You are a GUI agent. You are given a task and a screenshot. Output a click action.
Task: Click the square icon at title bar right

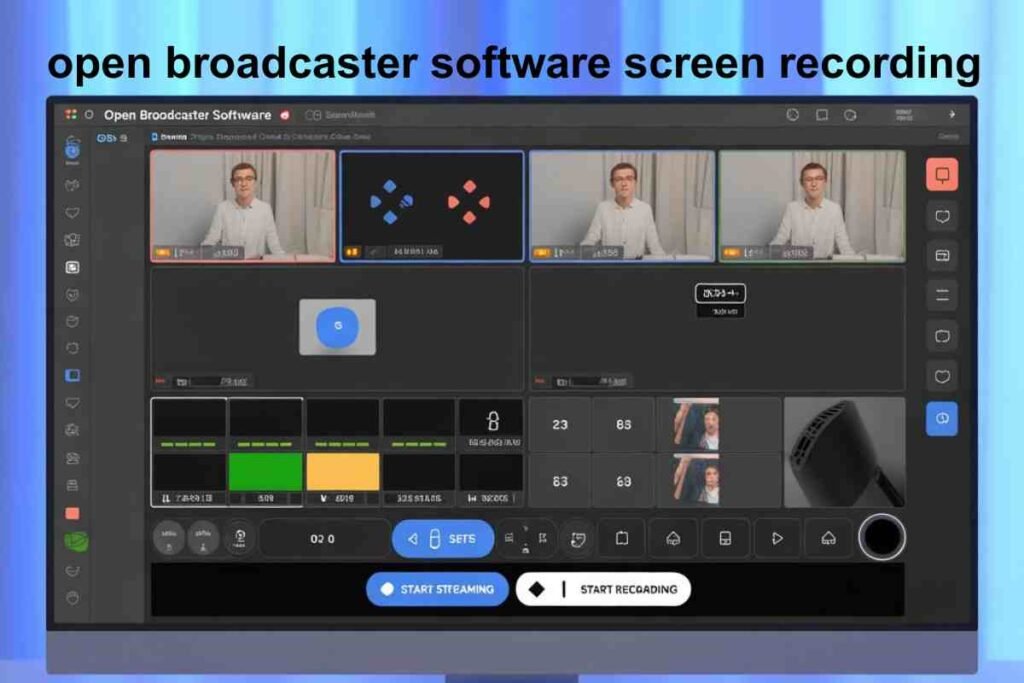point(822,115)
